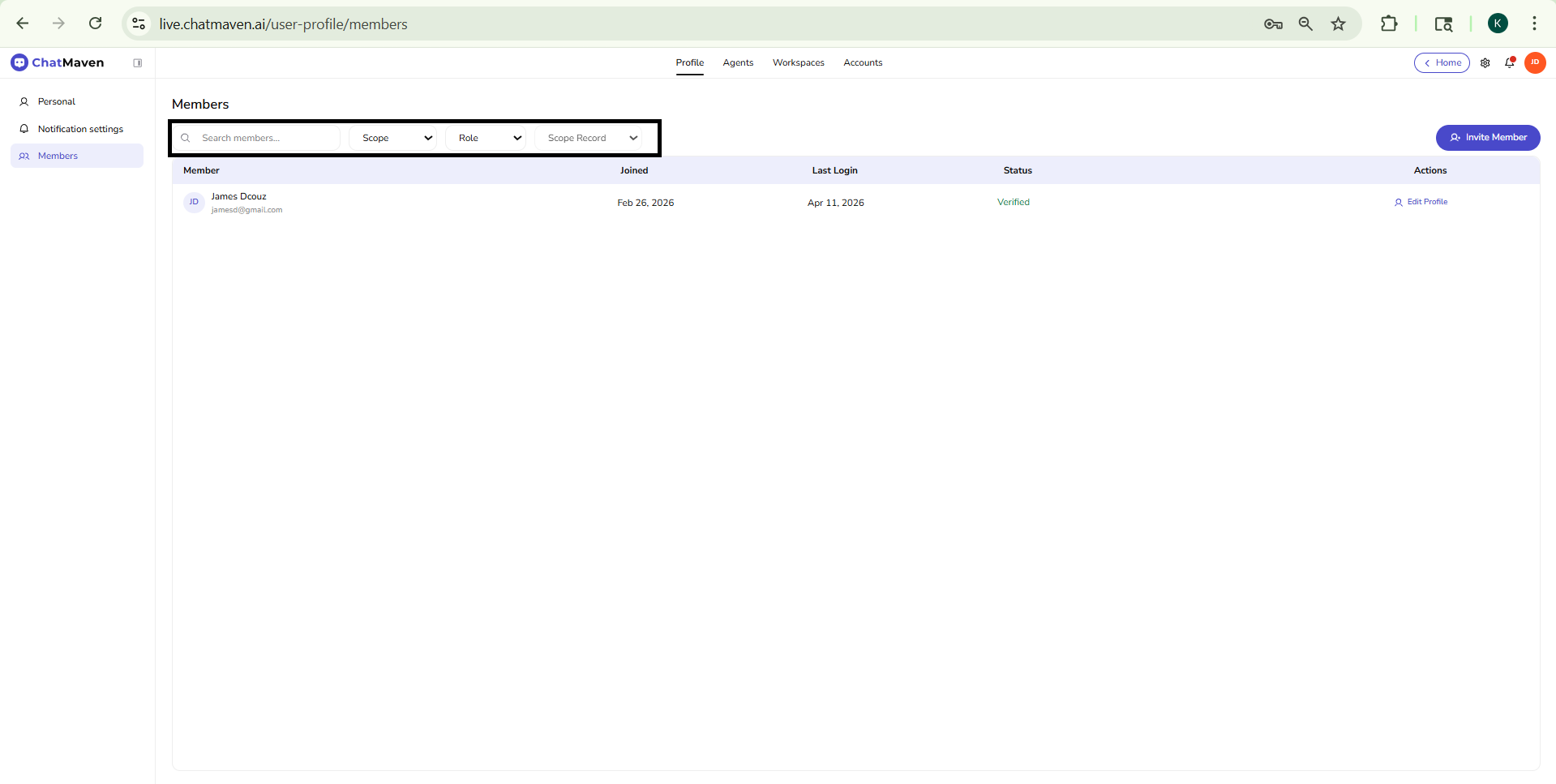Reload the page in the browser
The image size is (1556, 784).
96,24
